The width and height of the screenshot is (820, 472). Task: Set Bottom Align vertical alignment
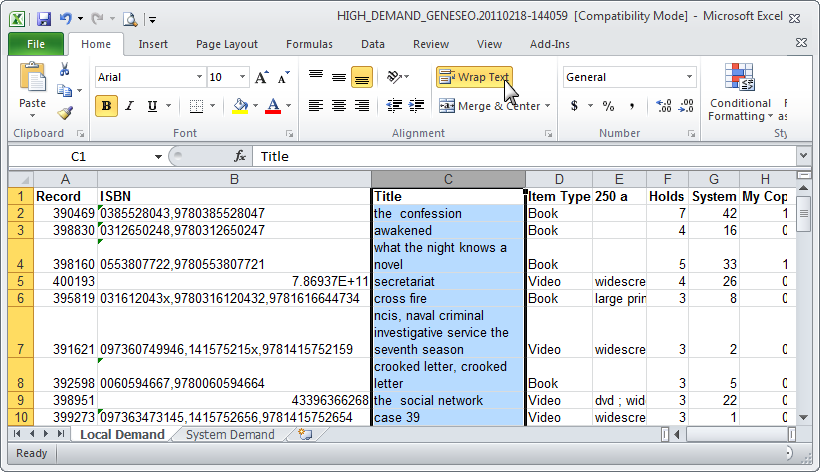point(362,77)
